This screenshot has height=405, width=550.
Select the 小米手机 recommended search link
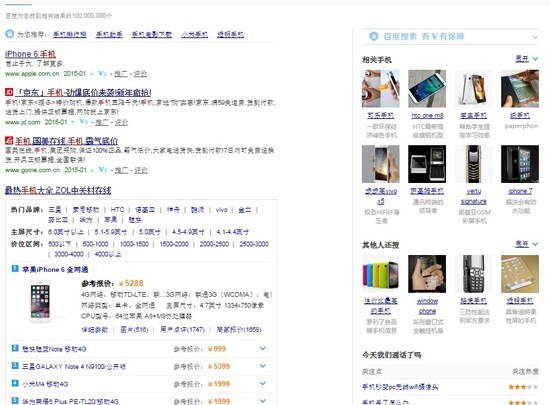tap(195, 34)
